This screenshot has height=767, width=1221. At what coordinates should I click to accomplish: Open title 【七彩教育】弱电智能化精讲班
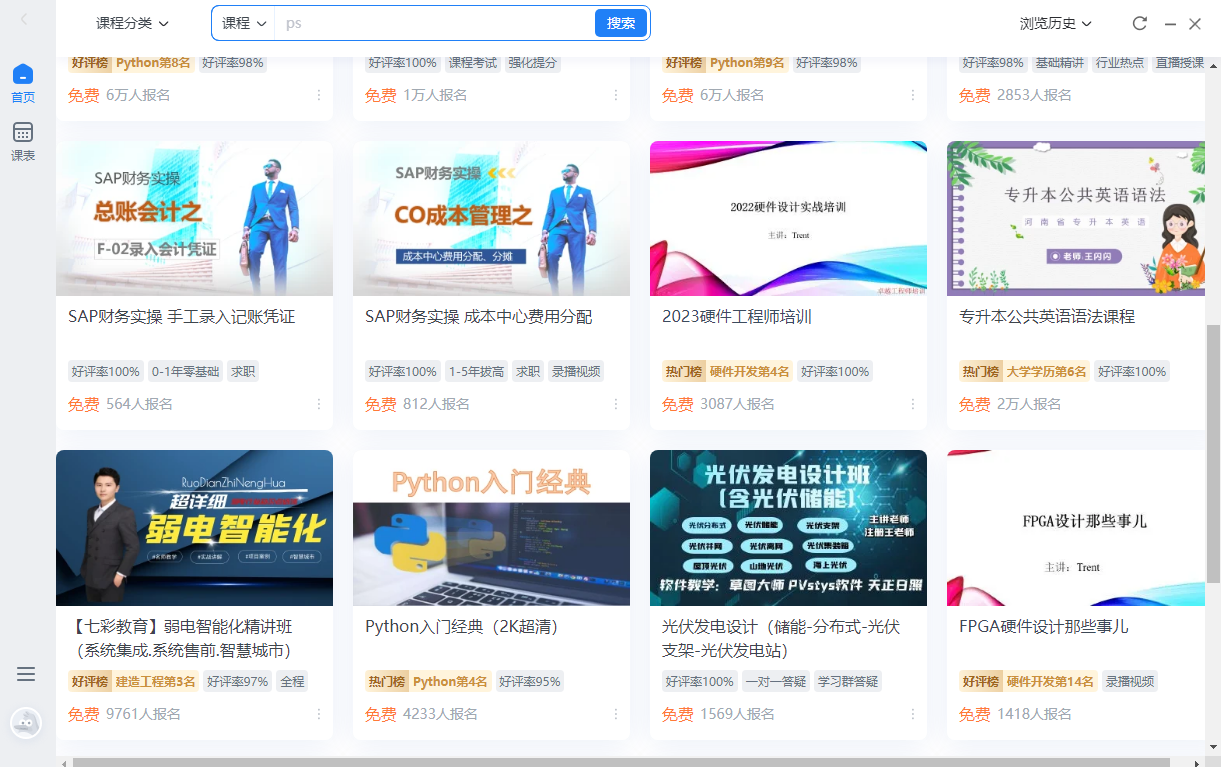[x=182, y=638]
